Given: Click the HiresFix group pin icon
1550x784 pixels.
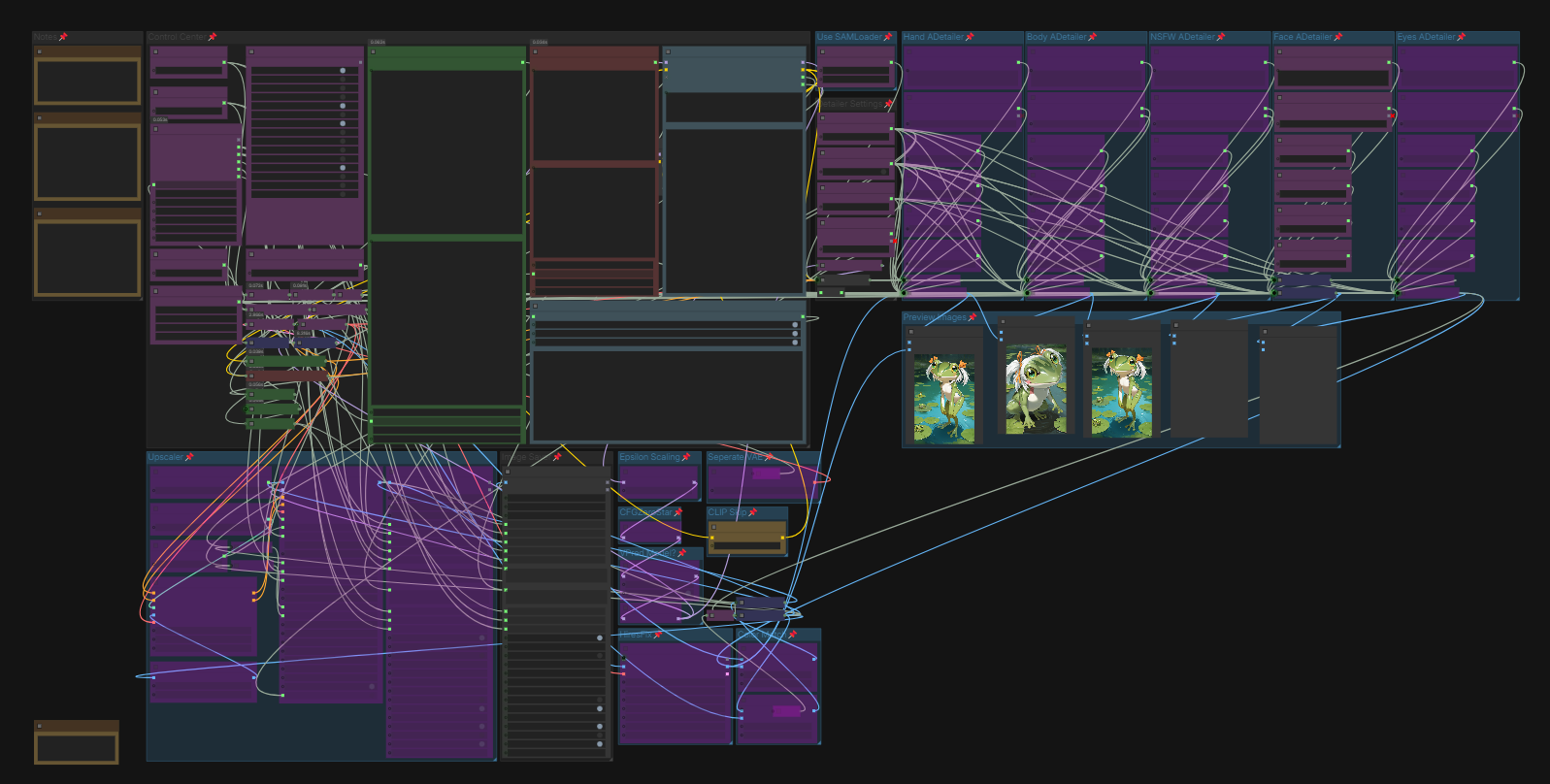Looking at the screenshot, I should pos(657,635).
